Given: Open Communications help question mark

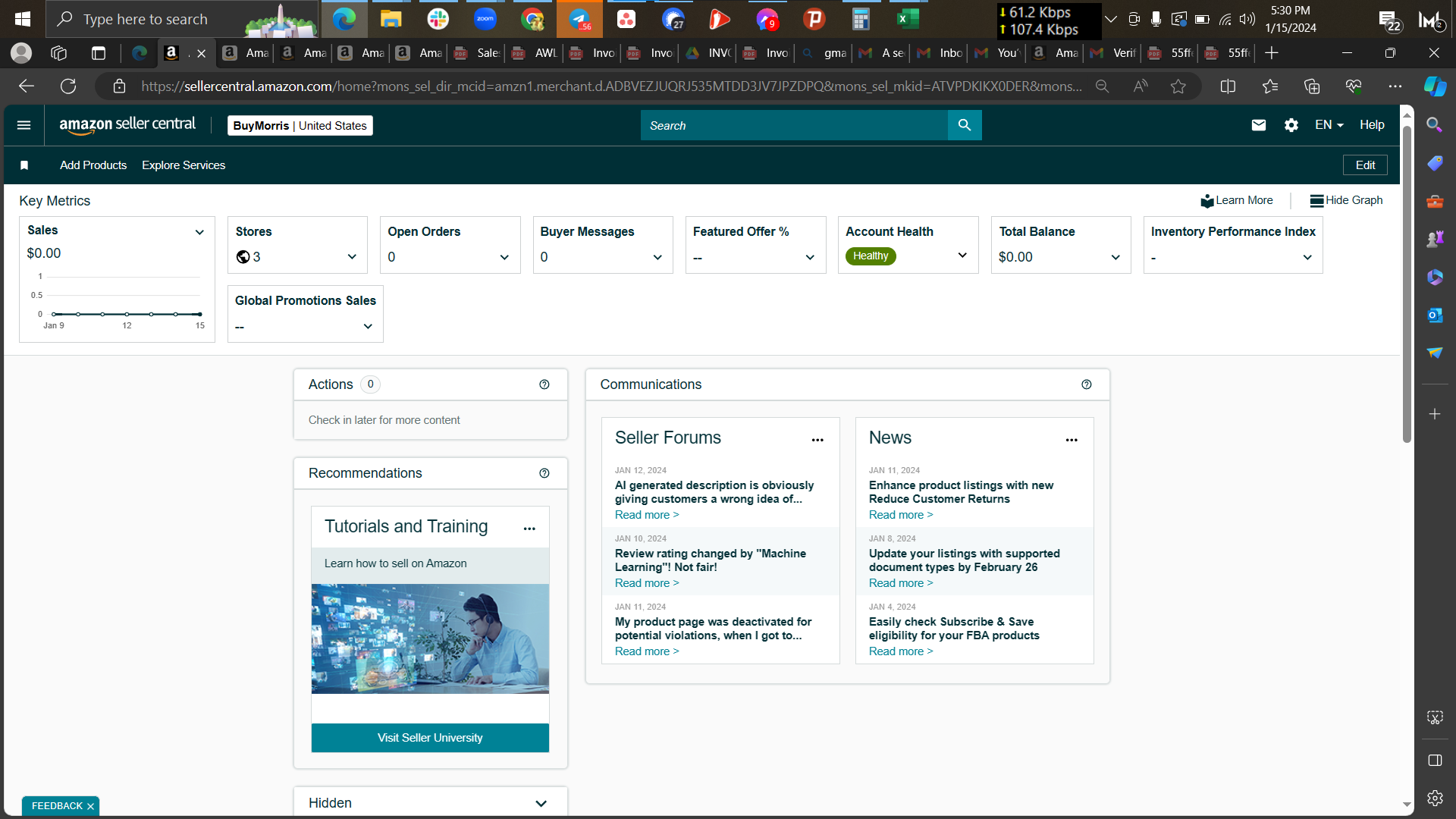Looking at the screenshot, I should (1087, 384).
